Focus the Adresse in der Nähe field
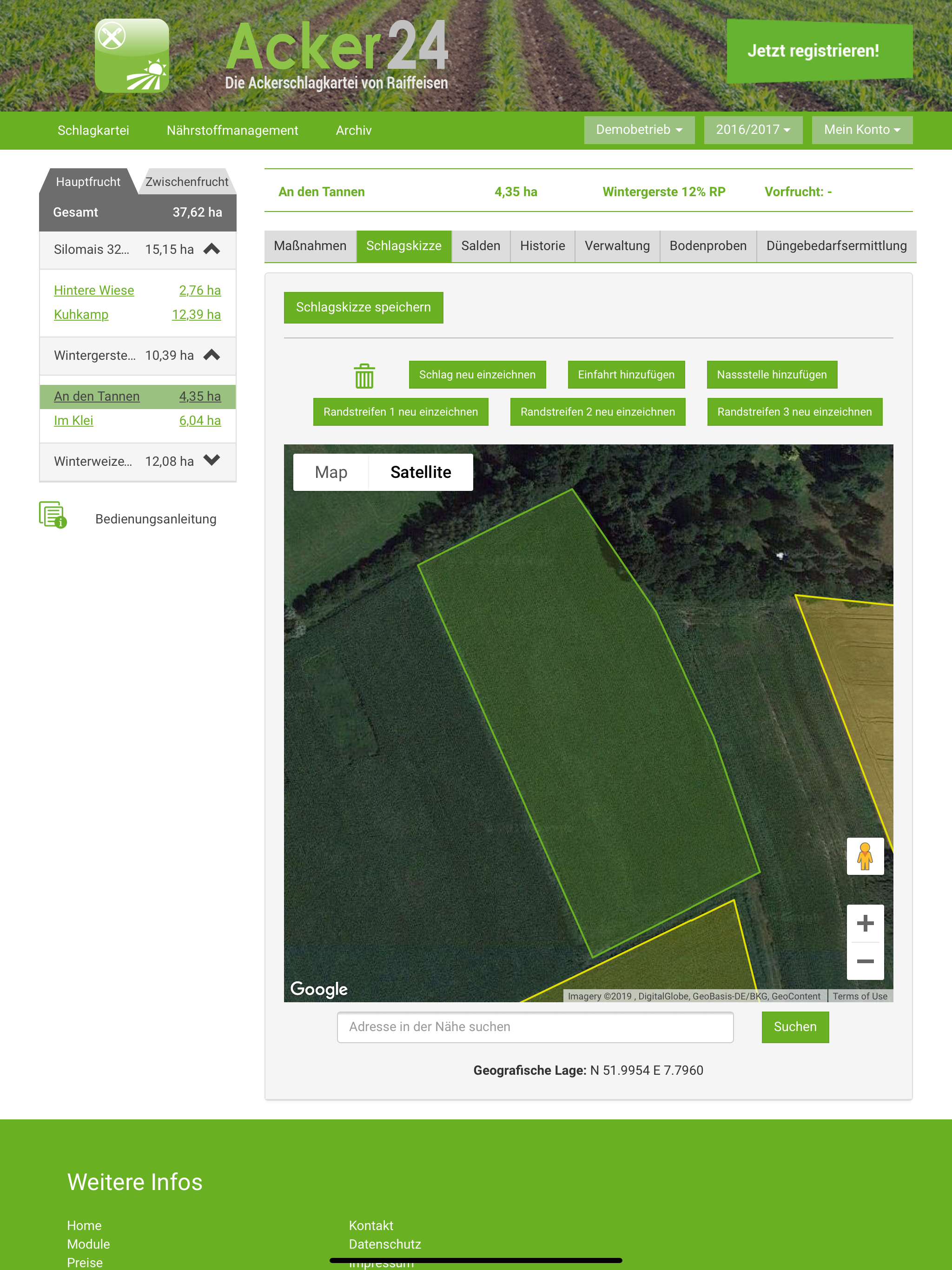Image resolution: width=952 pixels, height=1270 pixels. coord(535,1026)
